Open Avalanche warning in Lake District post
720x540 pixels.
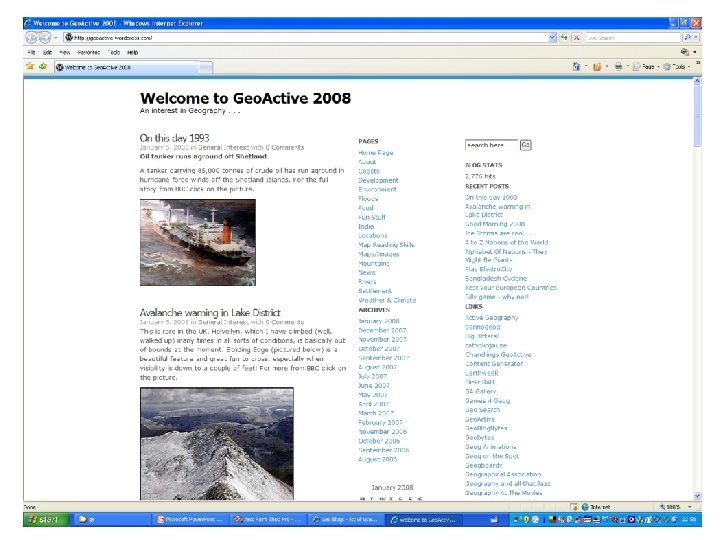210,313
